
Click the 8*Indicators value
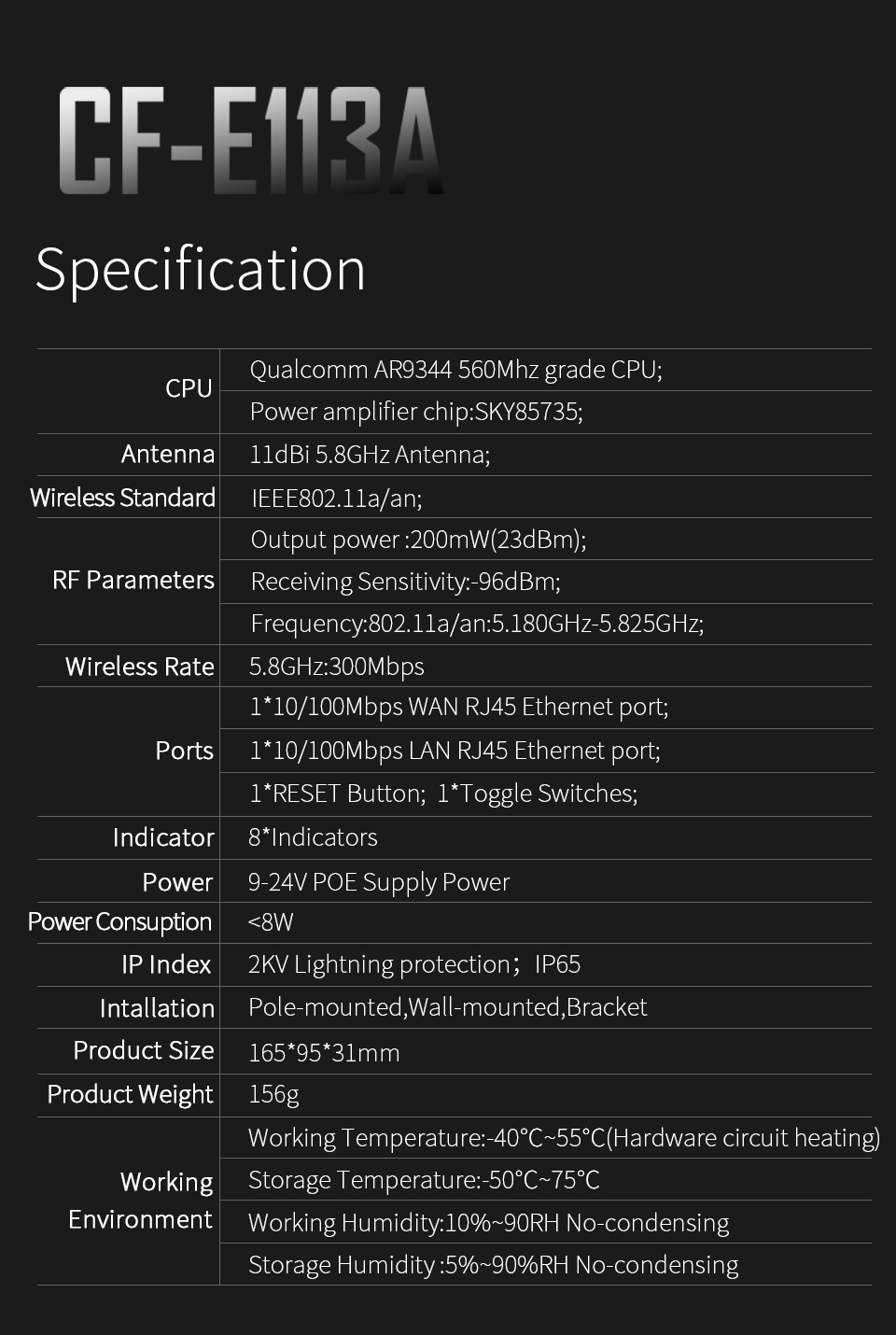coord(313,837)
